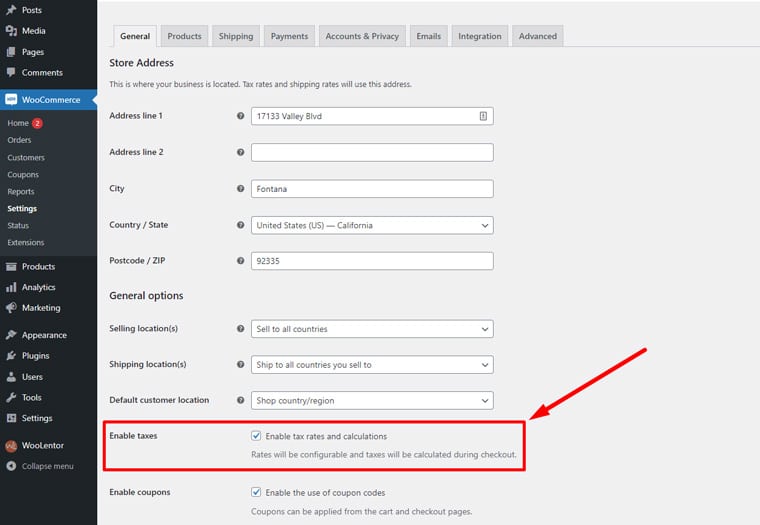Toggle Enable the use of coupon codes

(x=257, y=493)
